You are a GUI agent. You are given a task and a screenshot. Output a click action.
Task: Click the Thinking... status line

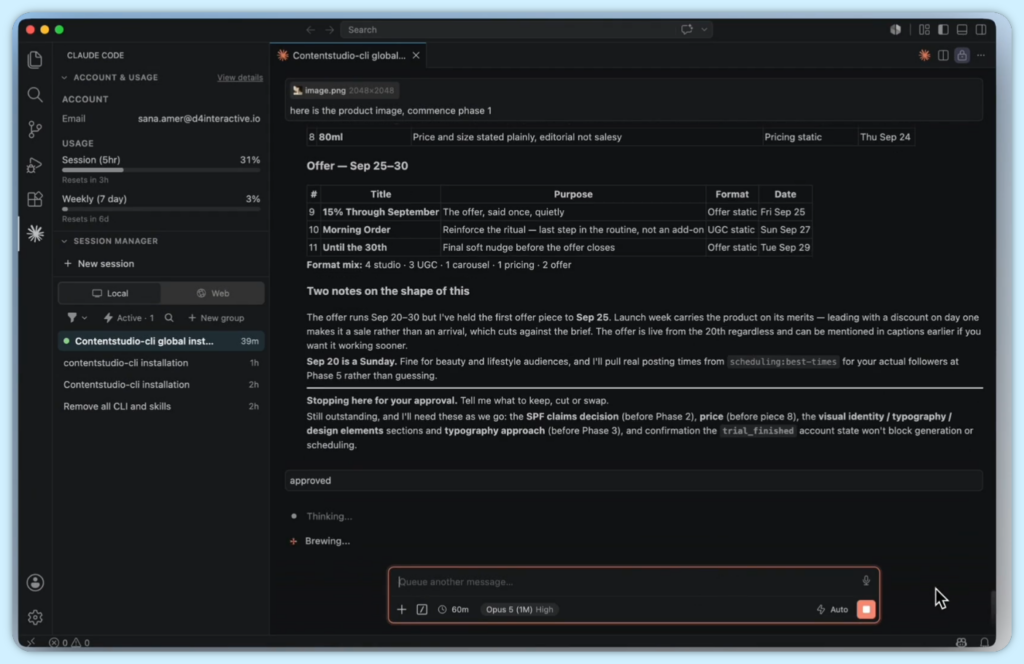(x=329, y=516)
